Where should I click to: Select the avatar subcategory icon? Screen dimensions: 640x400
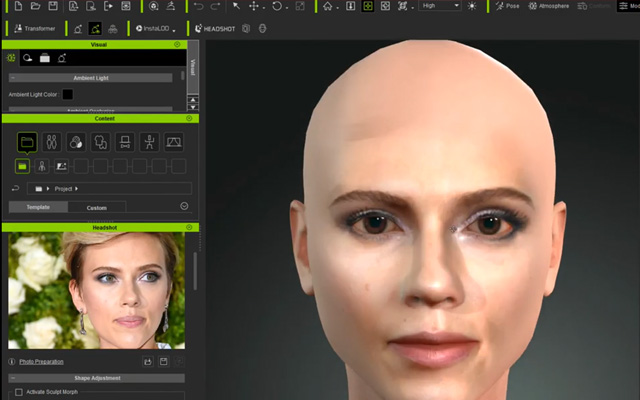42,167
